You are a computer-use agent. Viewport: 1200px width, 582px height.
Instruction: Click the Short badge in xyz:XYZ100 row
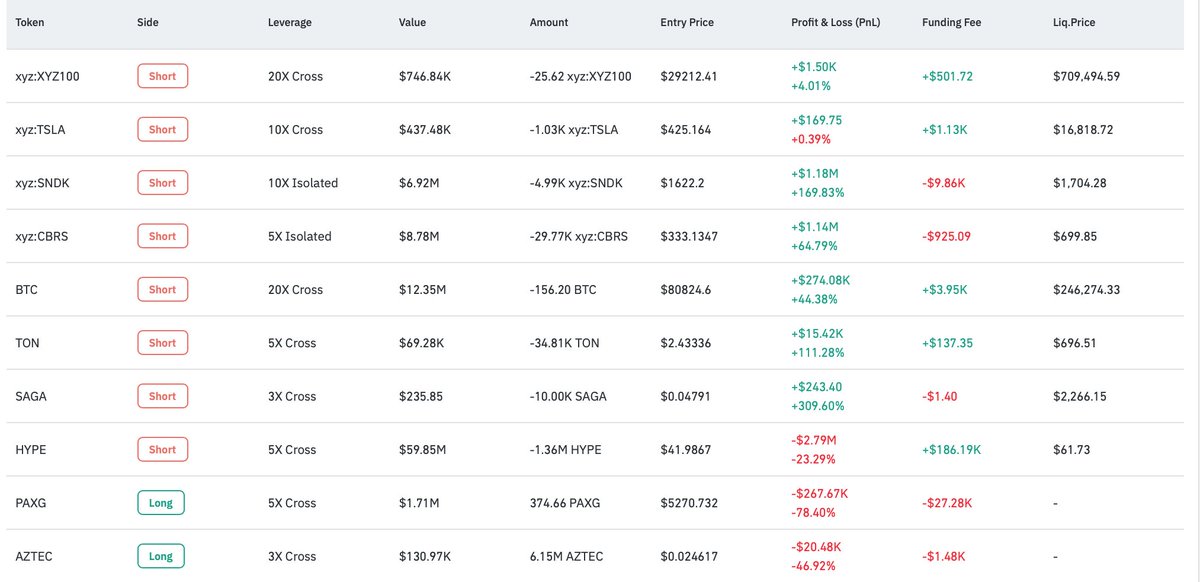click(x=162, y=76)
